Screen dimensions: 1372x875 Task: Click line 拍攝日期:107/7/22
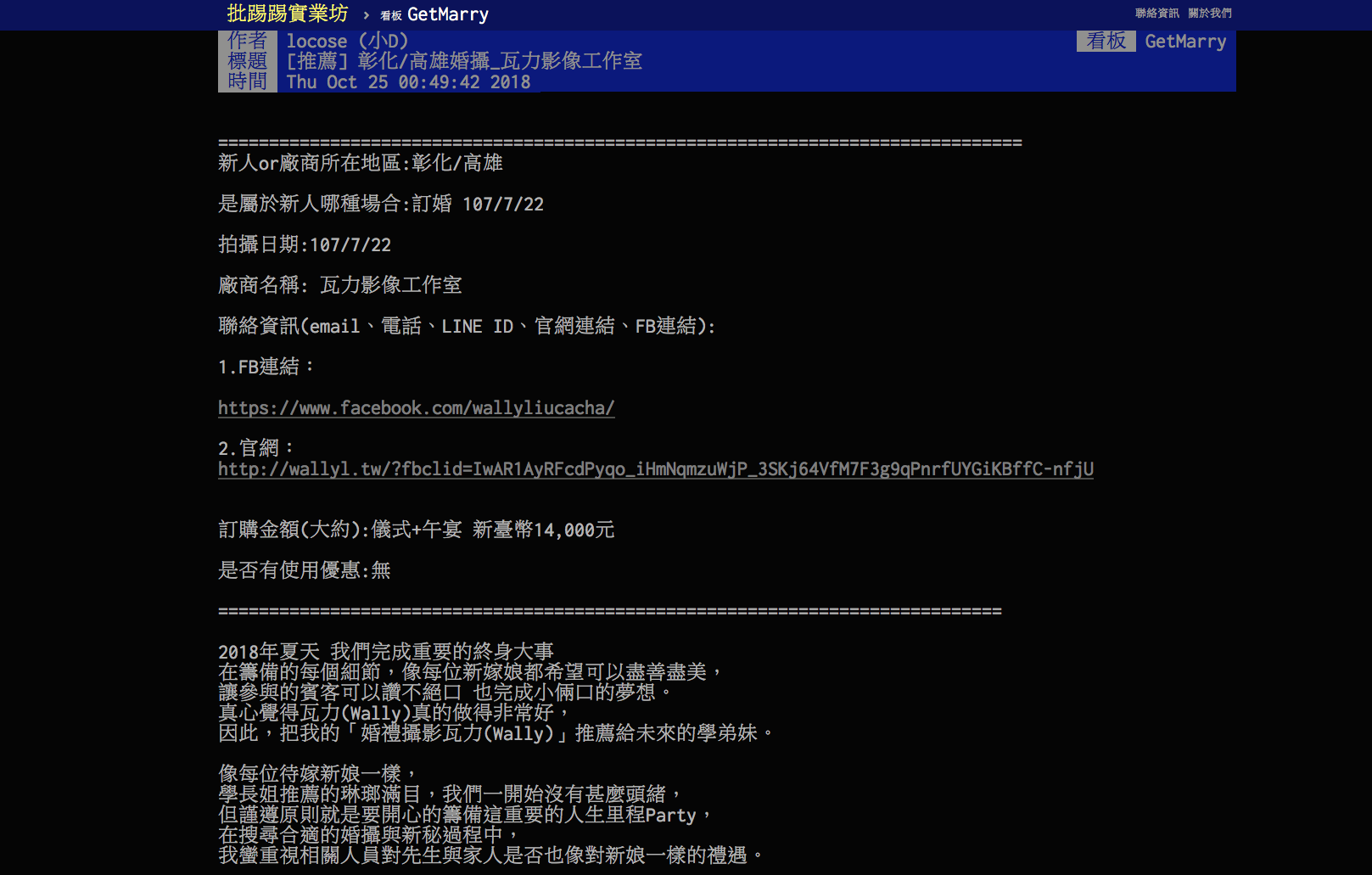(305, 244)
